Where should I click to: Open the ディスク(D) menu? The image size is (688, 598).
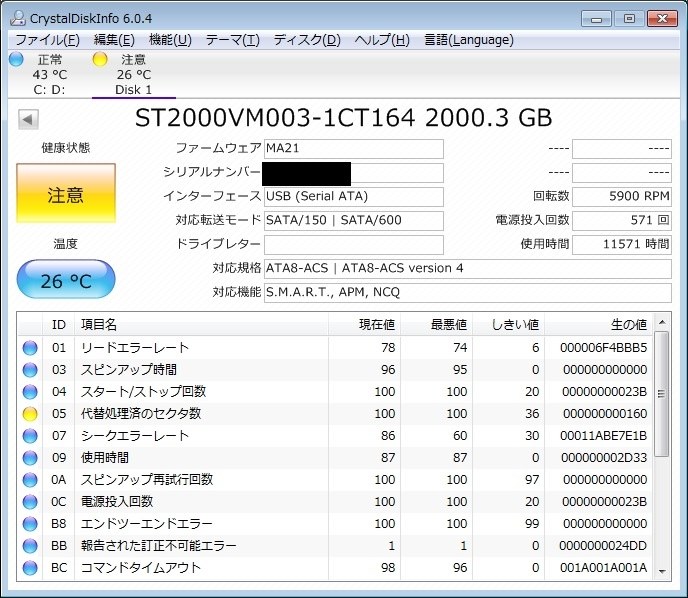coord(307,40)
